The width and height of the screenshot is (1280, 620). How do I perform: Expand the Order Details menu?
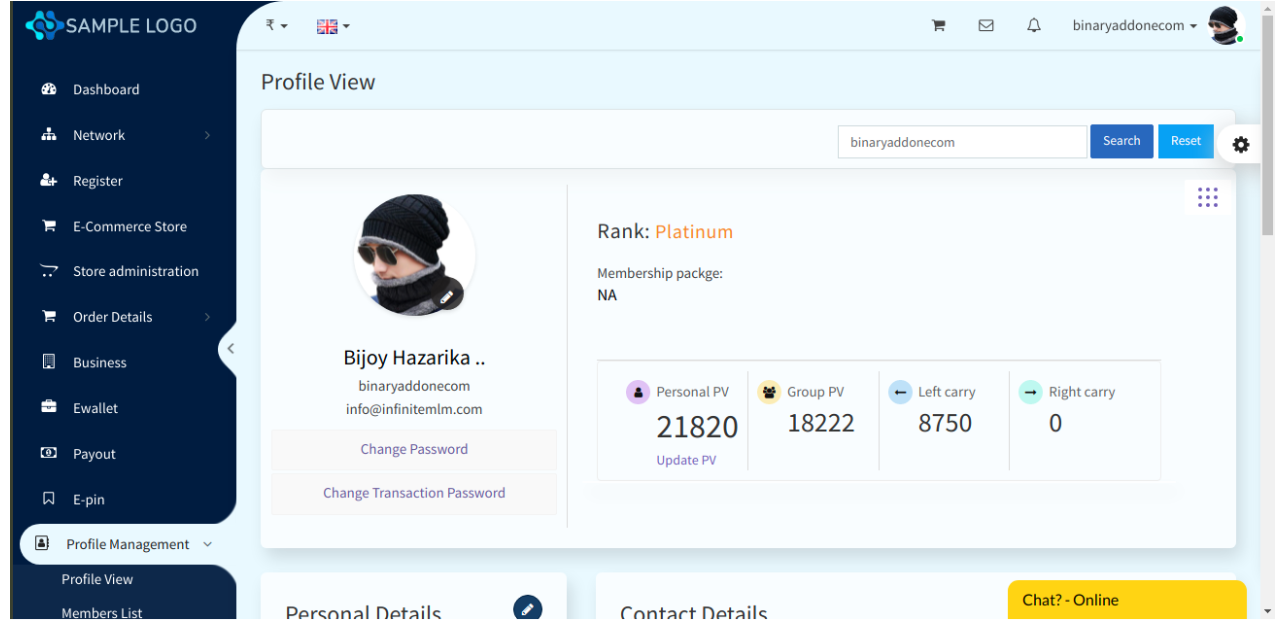click(x=112, y=316)
